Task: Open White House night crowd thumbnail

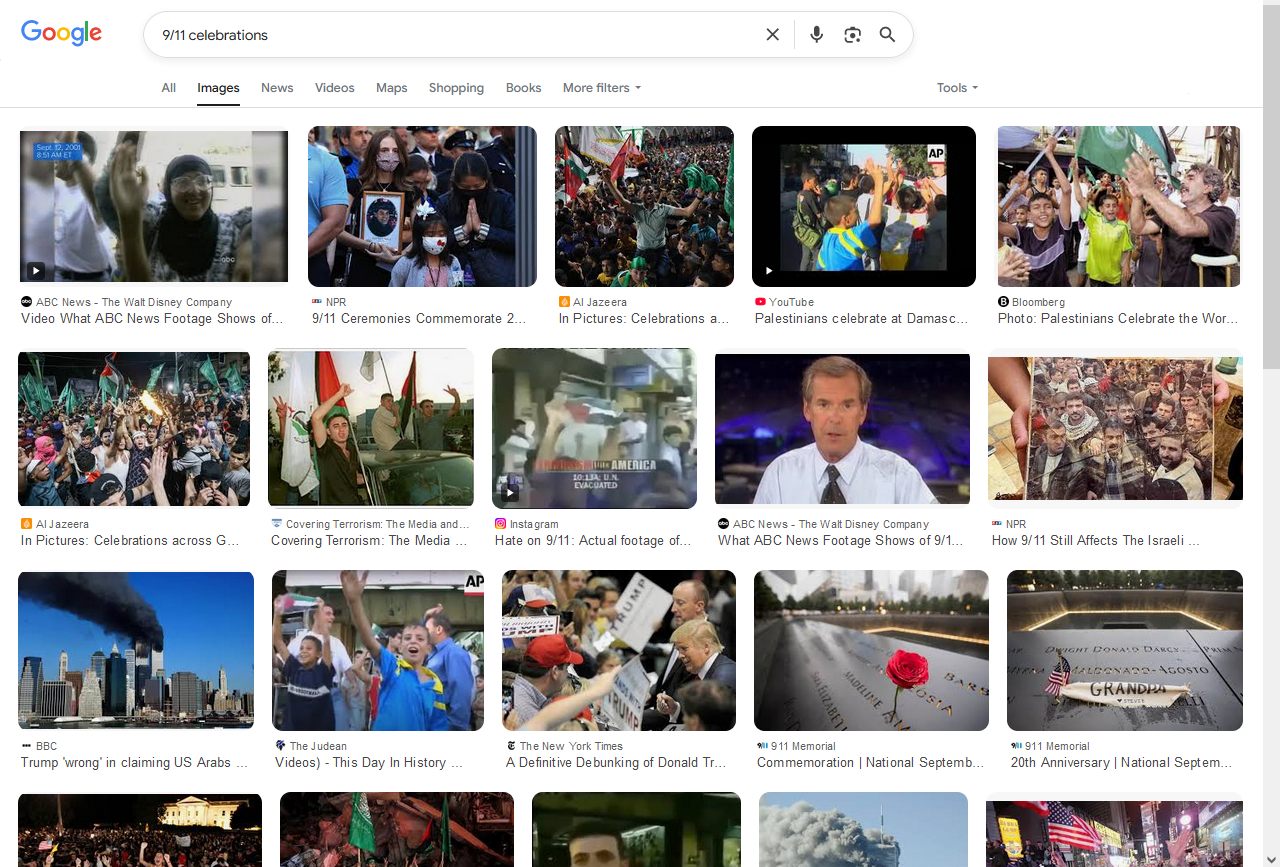Action: (140, 830)
